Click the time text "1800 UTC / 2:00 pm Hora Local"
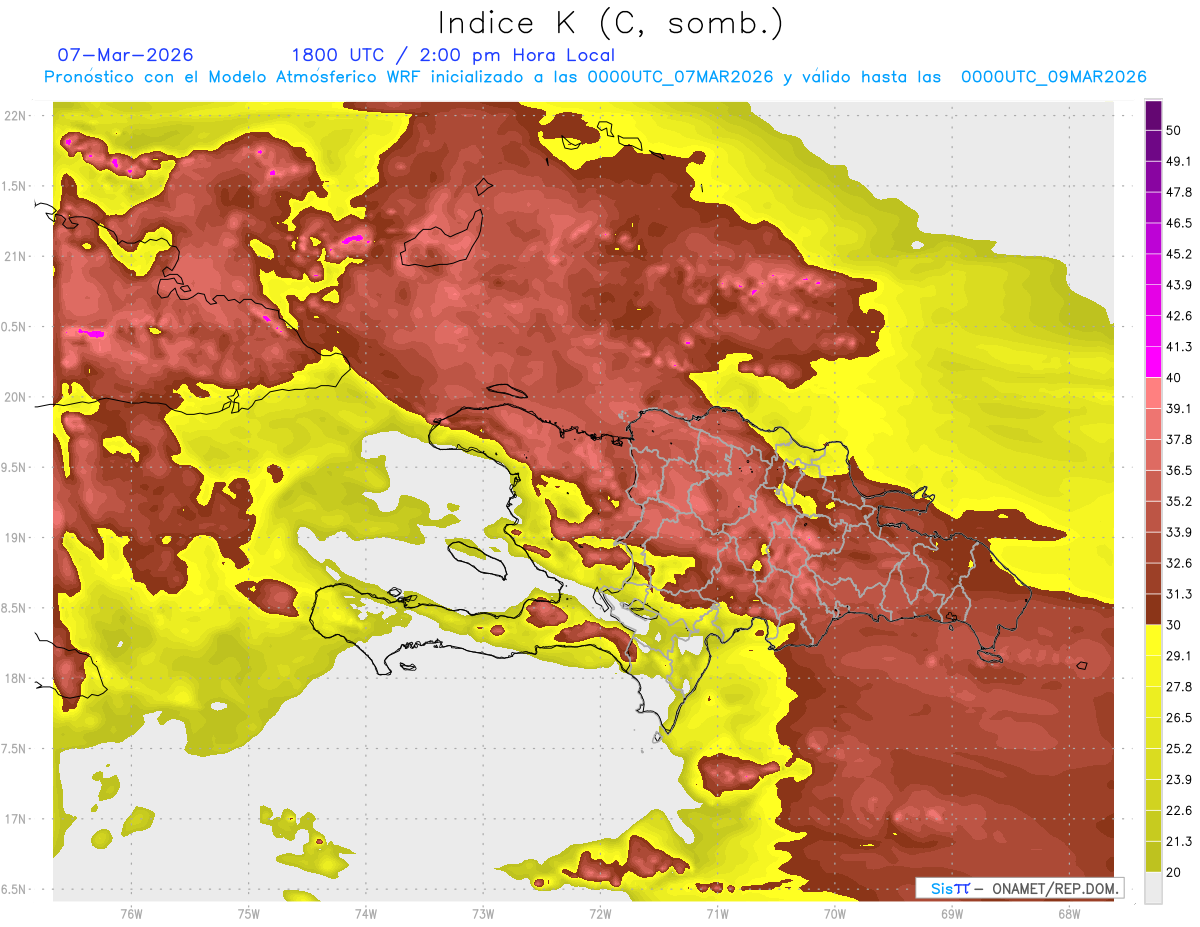 coord(453,55)
